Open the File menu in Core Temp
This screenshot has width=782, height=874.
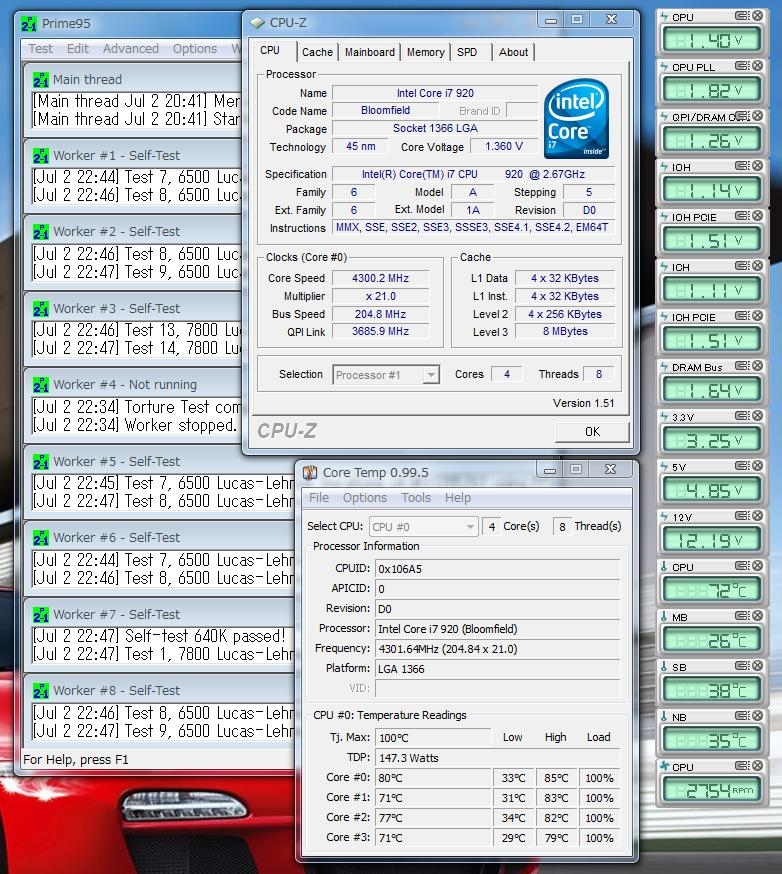319,497
